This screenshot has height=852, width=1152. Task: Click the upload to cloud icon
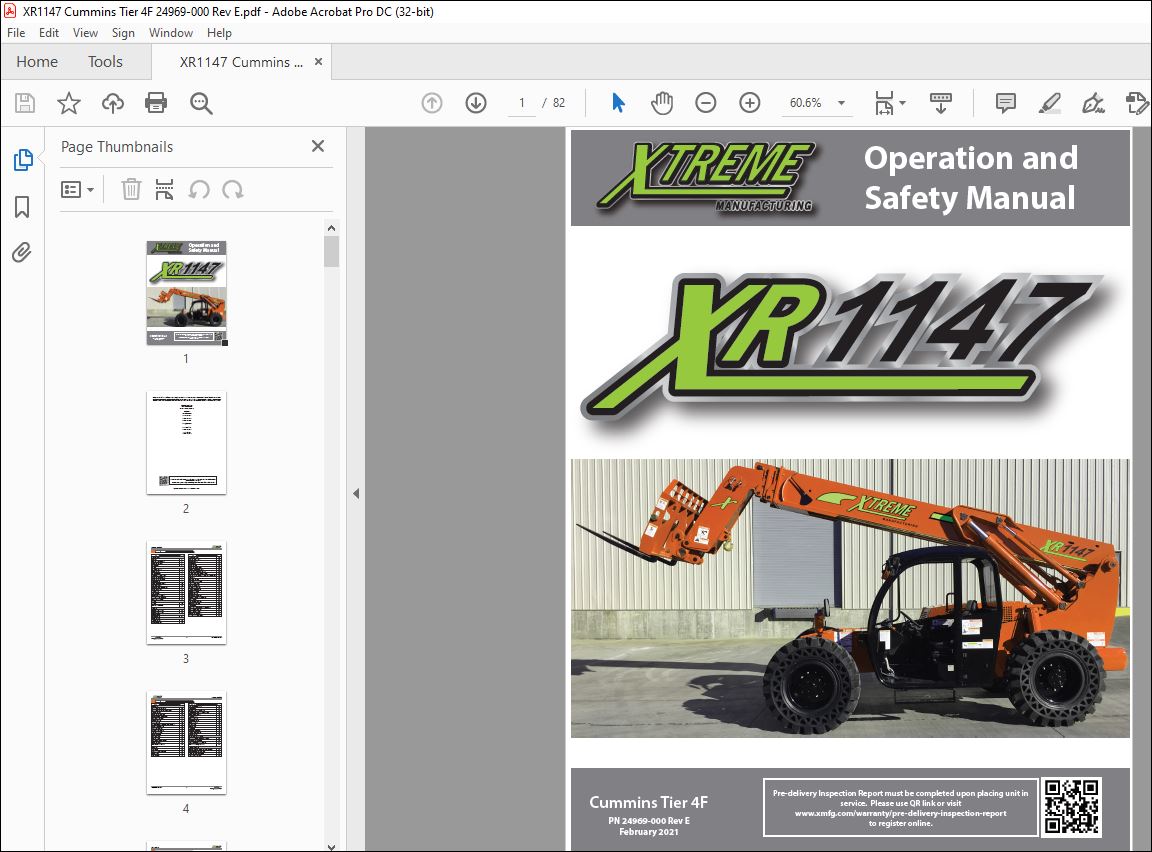112,103
